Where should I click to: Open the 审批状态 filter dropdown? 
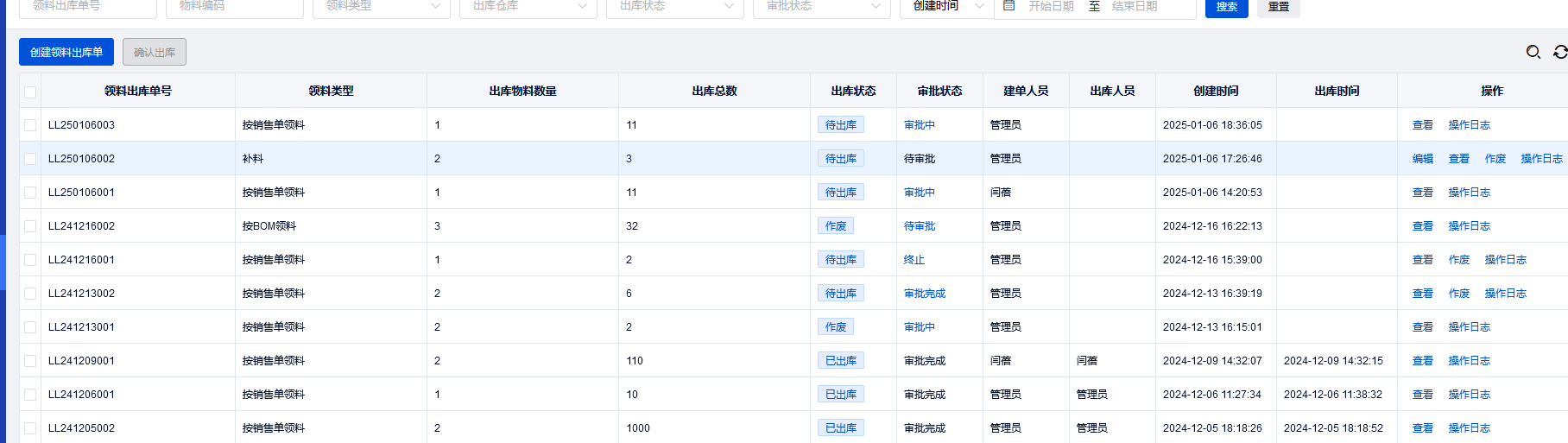(821, 6)
